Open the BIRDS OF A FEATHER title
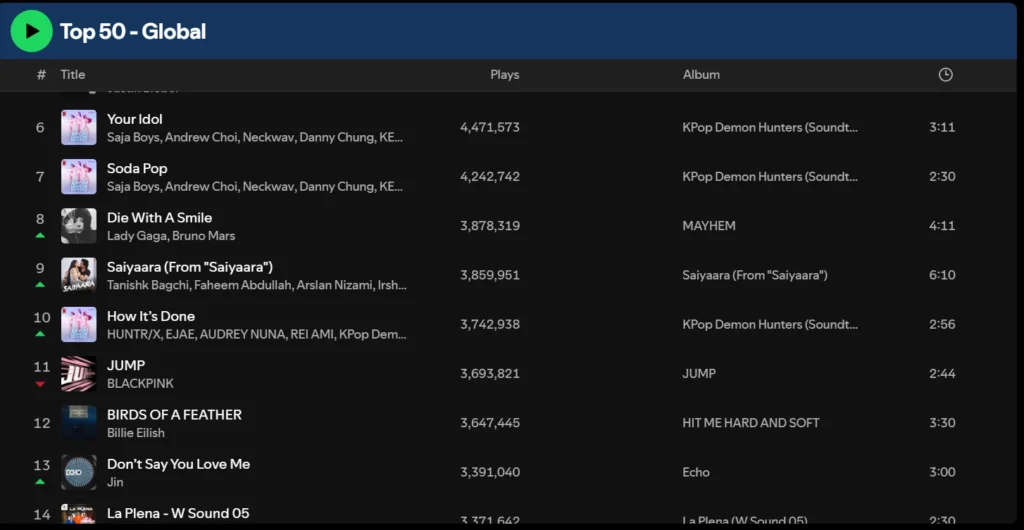The height and width of the screenshot is (530, 1024). (174, 415)
